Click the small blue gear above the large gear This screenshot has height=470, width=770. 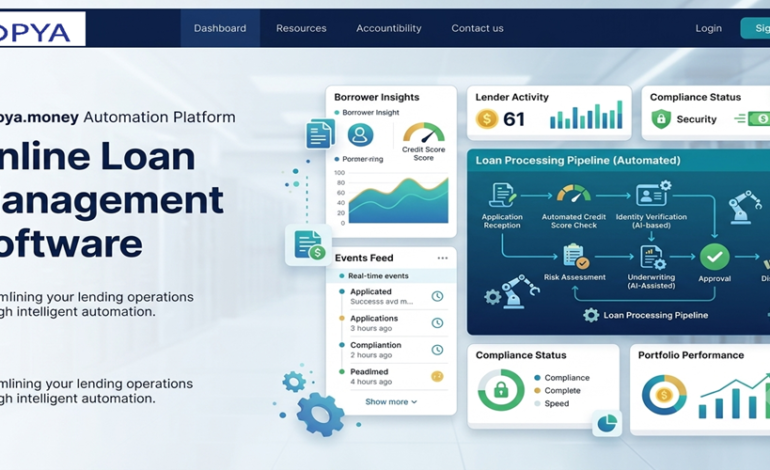click(x=294, y=381)
